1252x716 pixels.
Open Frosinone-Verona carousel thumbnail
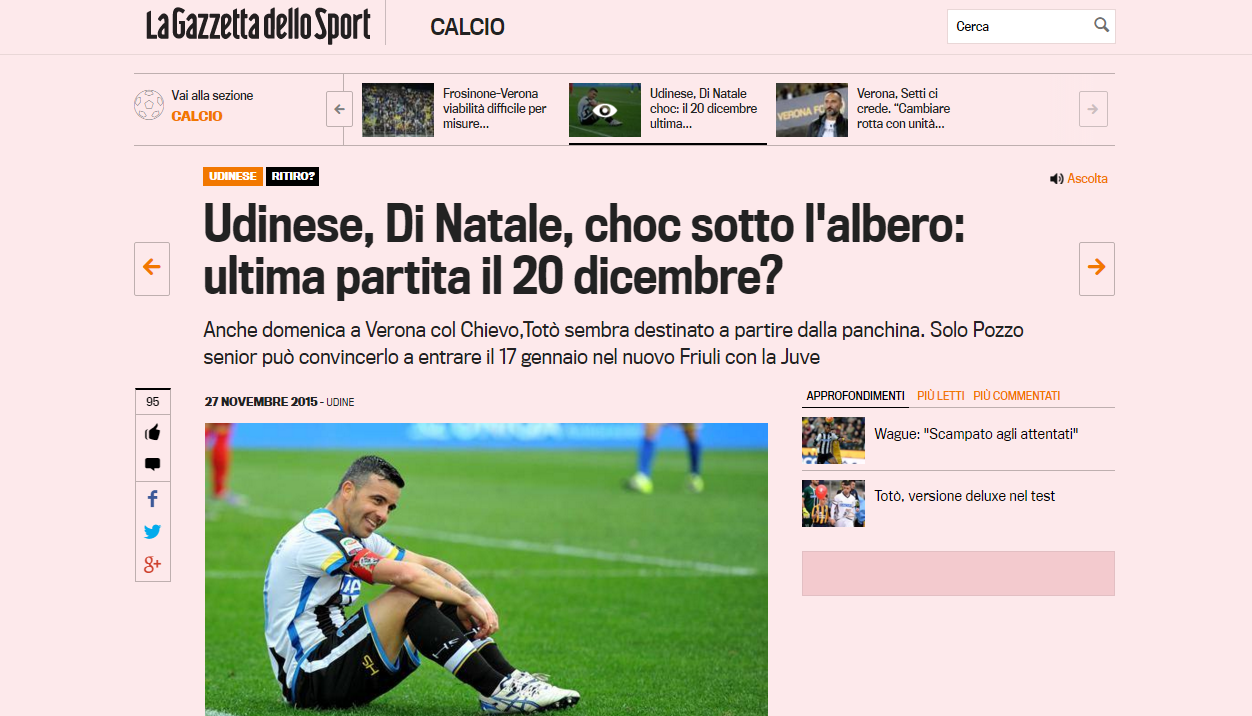398,110
